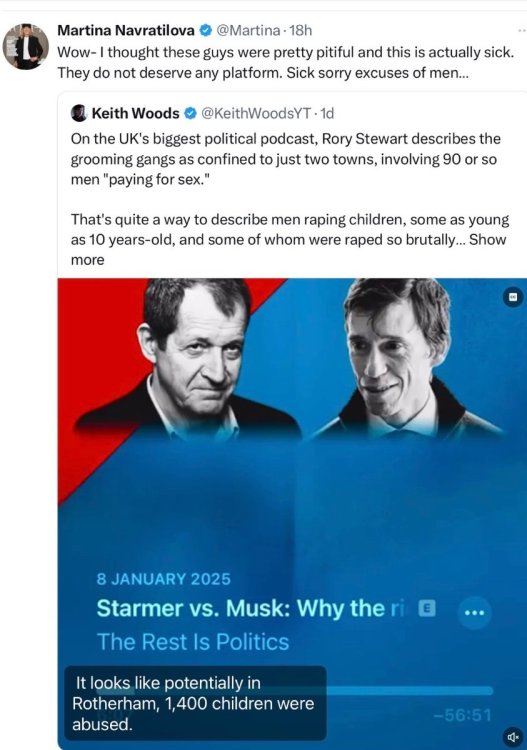Image resolution: width=527 pixels, height=750 pixels.
Task: Toggle captions icon on video
Action: (x=513, y=297)
